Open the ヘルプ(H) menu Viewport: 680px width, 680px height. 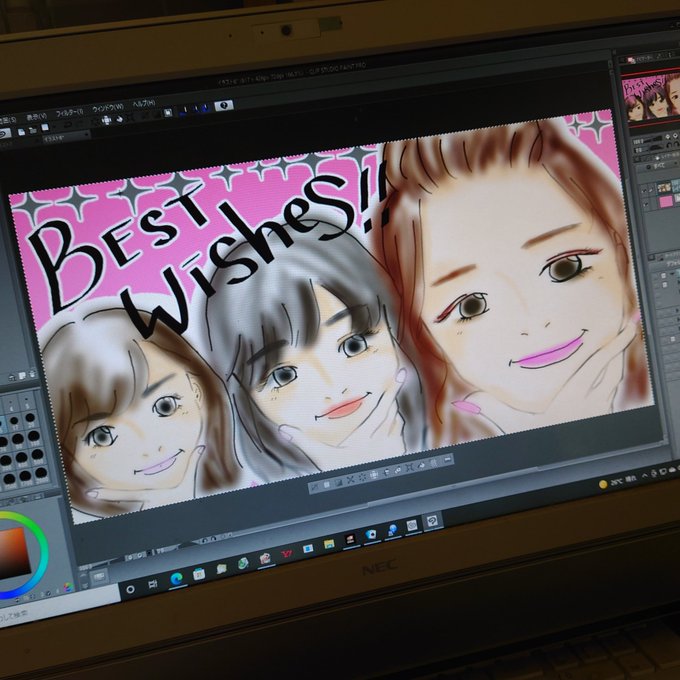click(144, 103)
